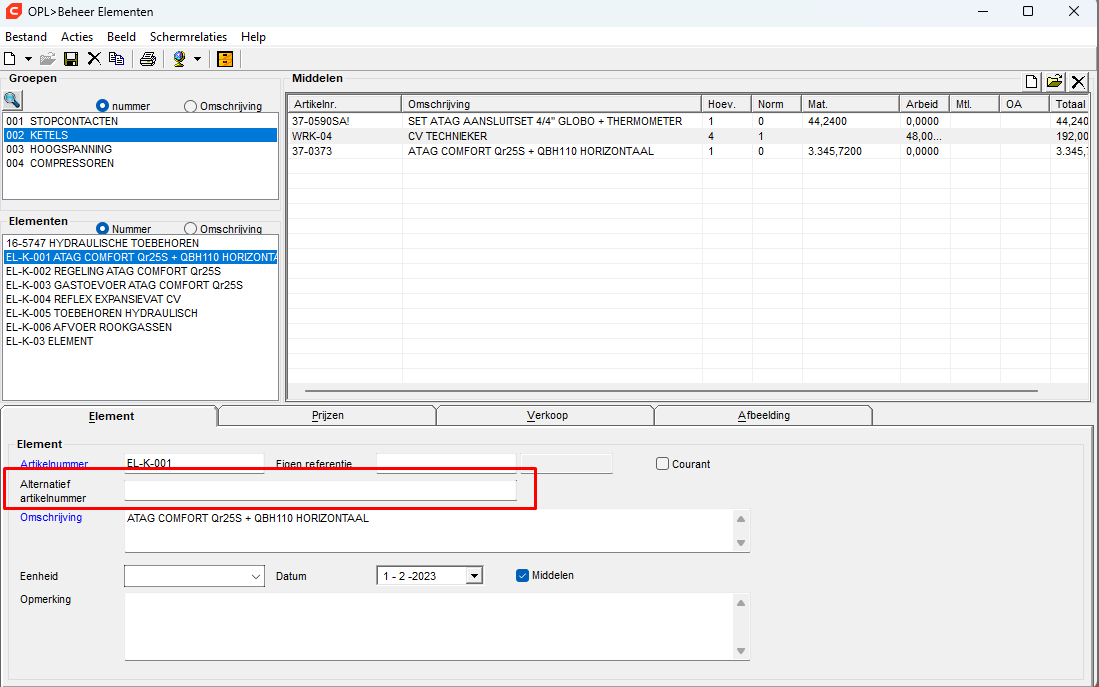Open the dropdown arrow beside globe icon

coord(198,59)
